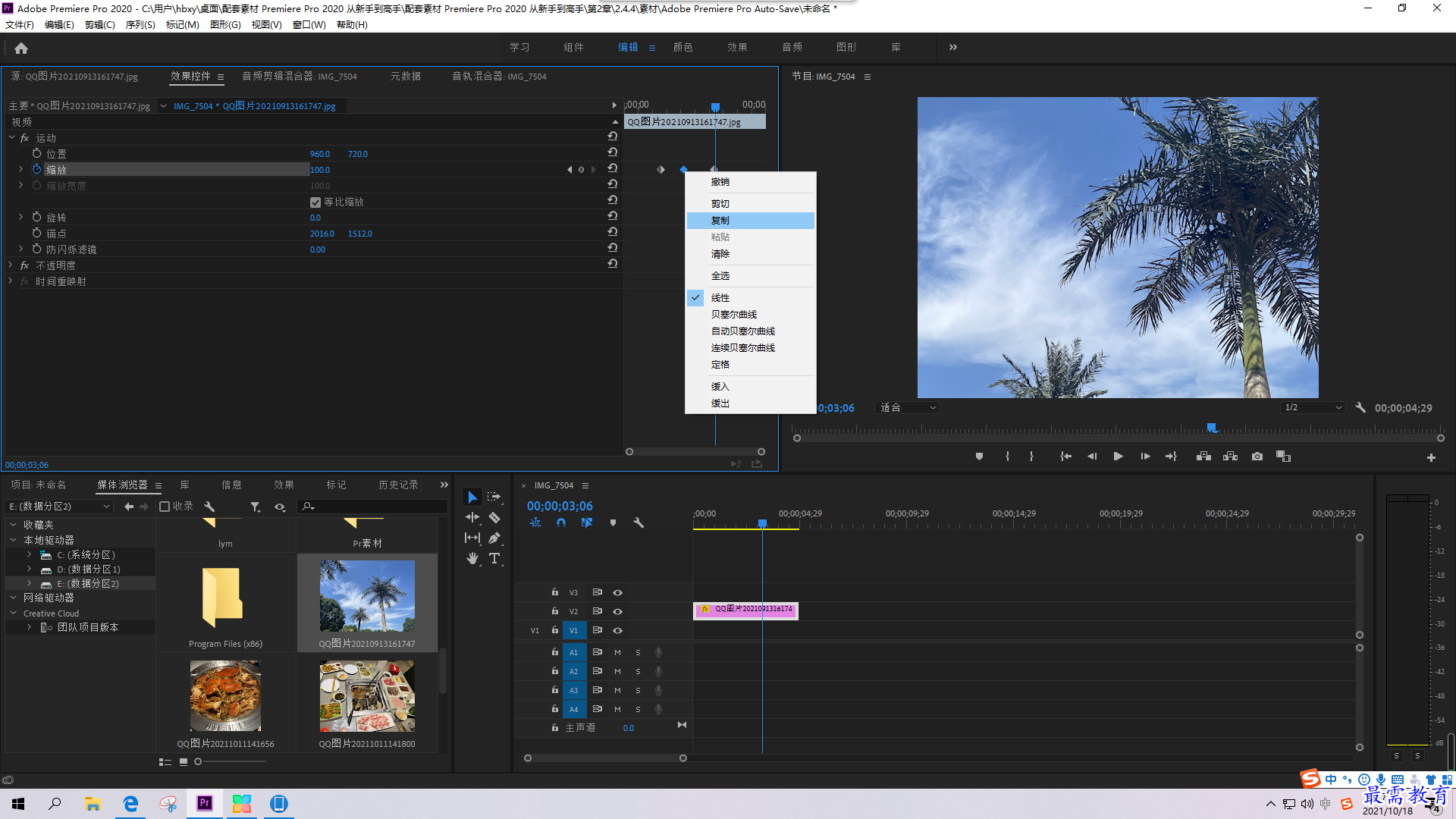
Task: Add a marker in the timeline
Action: point(613,522)
